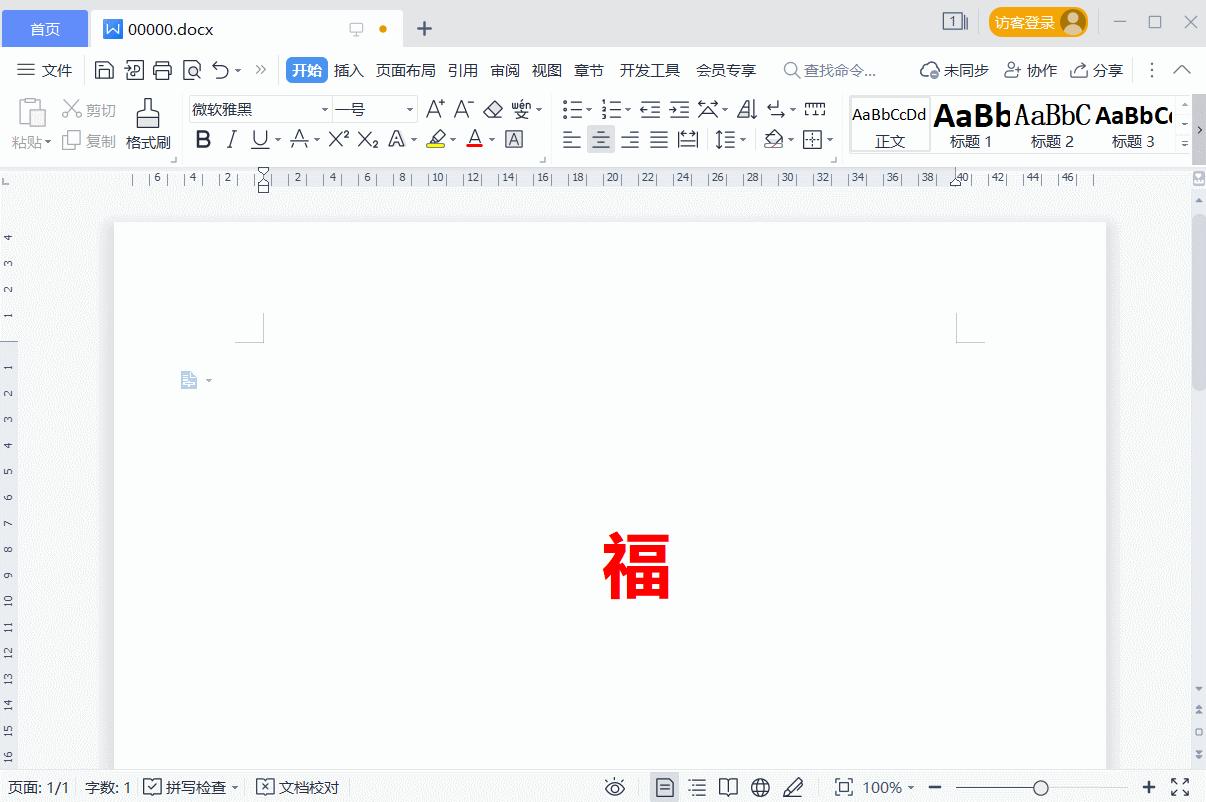The width and height of the screenshot is (1206, 802).
Task: Click the zoom slider handle
Action: [1041, 788]
